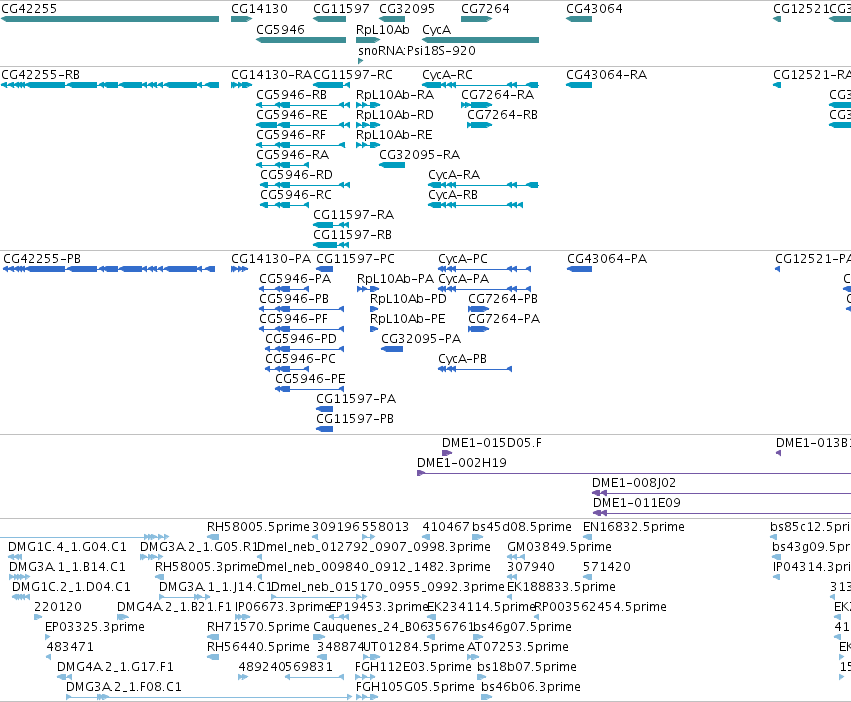Click the CG5946-PF protein label

click(x=294, y=319)
